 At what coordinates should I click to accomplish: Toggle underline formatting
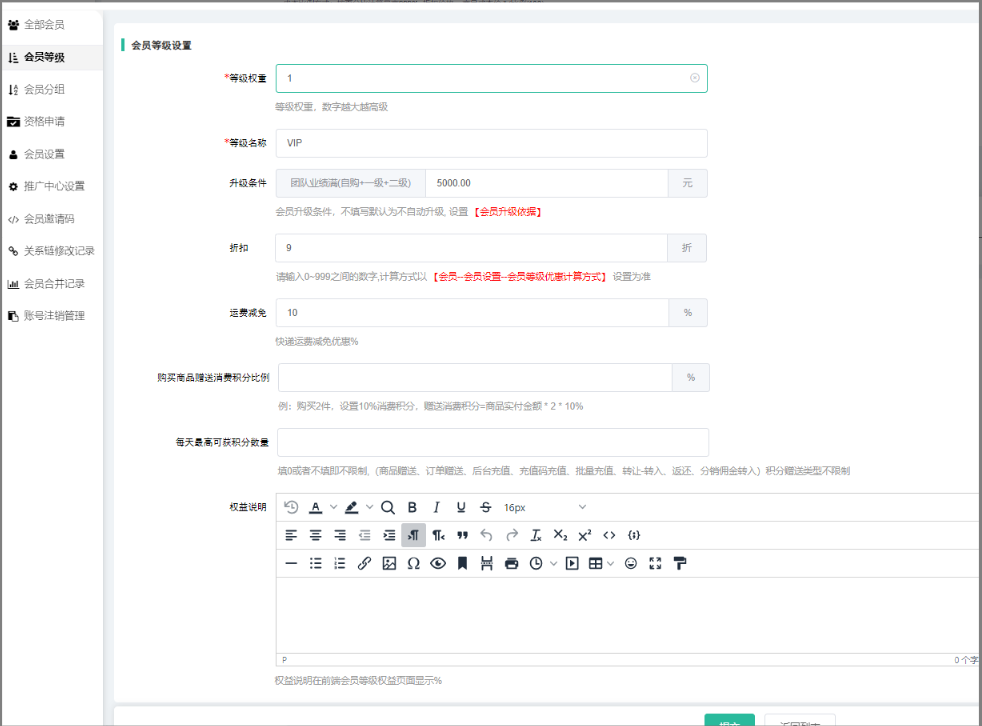pyautogui.click(x=461, y=507)
